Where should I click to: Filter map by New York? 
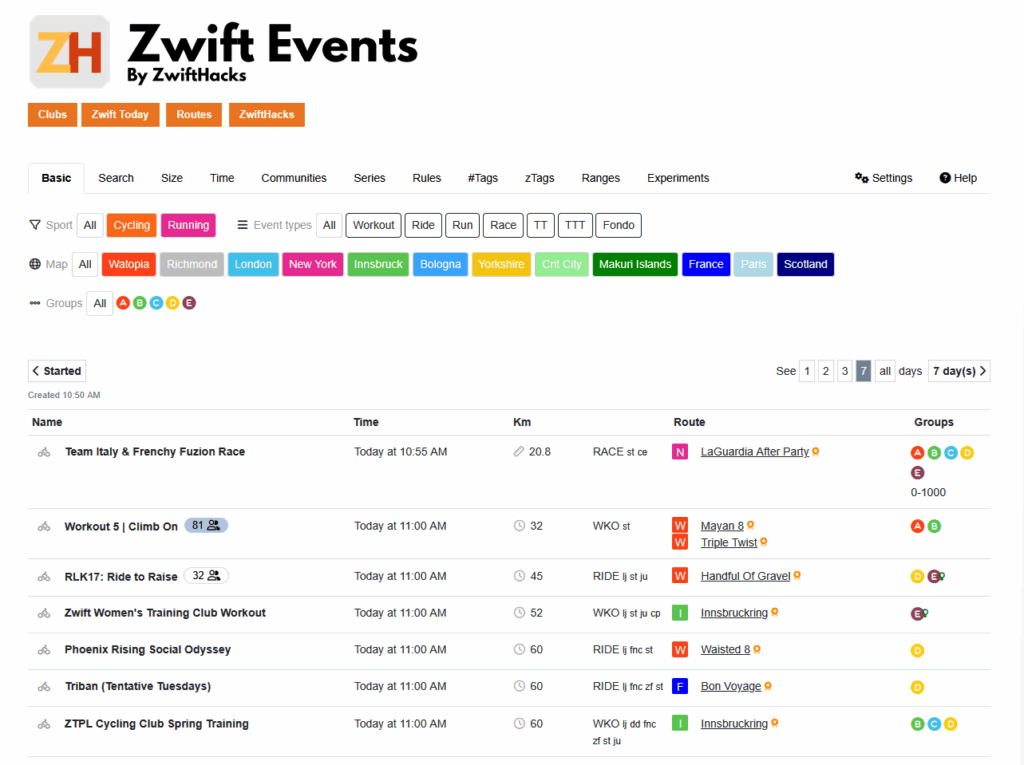click(313, 264)
